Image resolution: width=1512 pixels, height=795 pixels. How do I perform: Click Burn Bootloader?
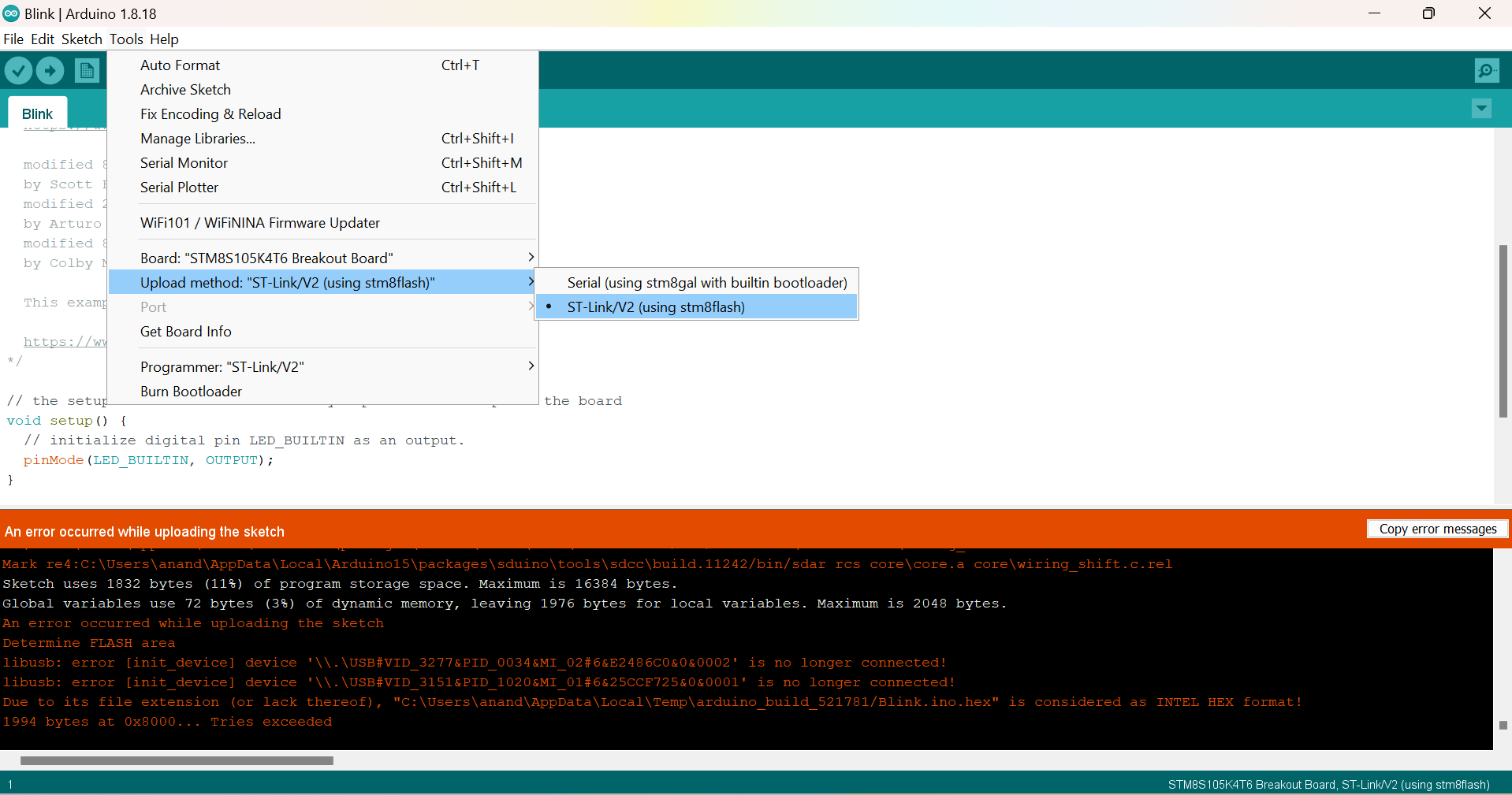323,392
